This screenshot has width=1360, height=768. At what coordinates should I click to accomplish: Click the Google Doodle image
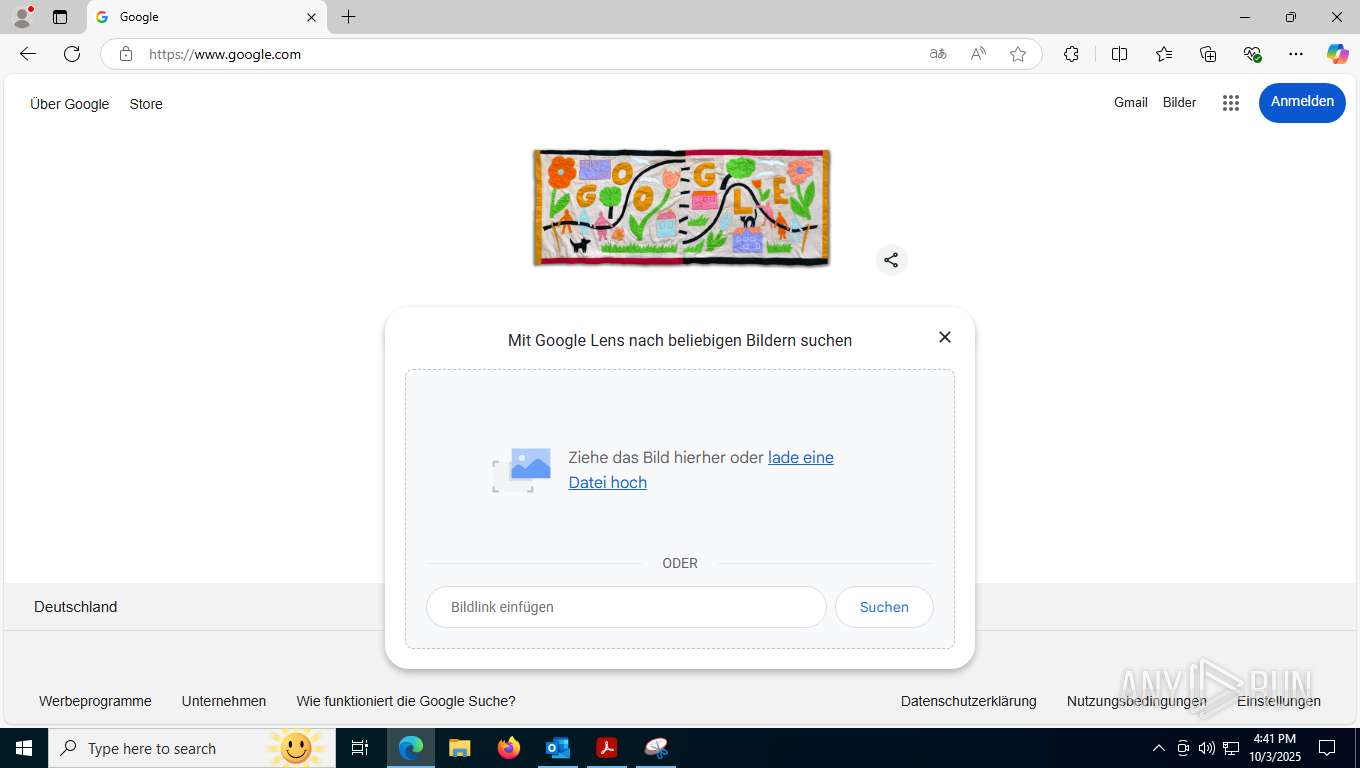tap(681, 208)
